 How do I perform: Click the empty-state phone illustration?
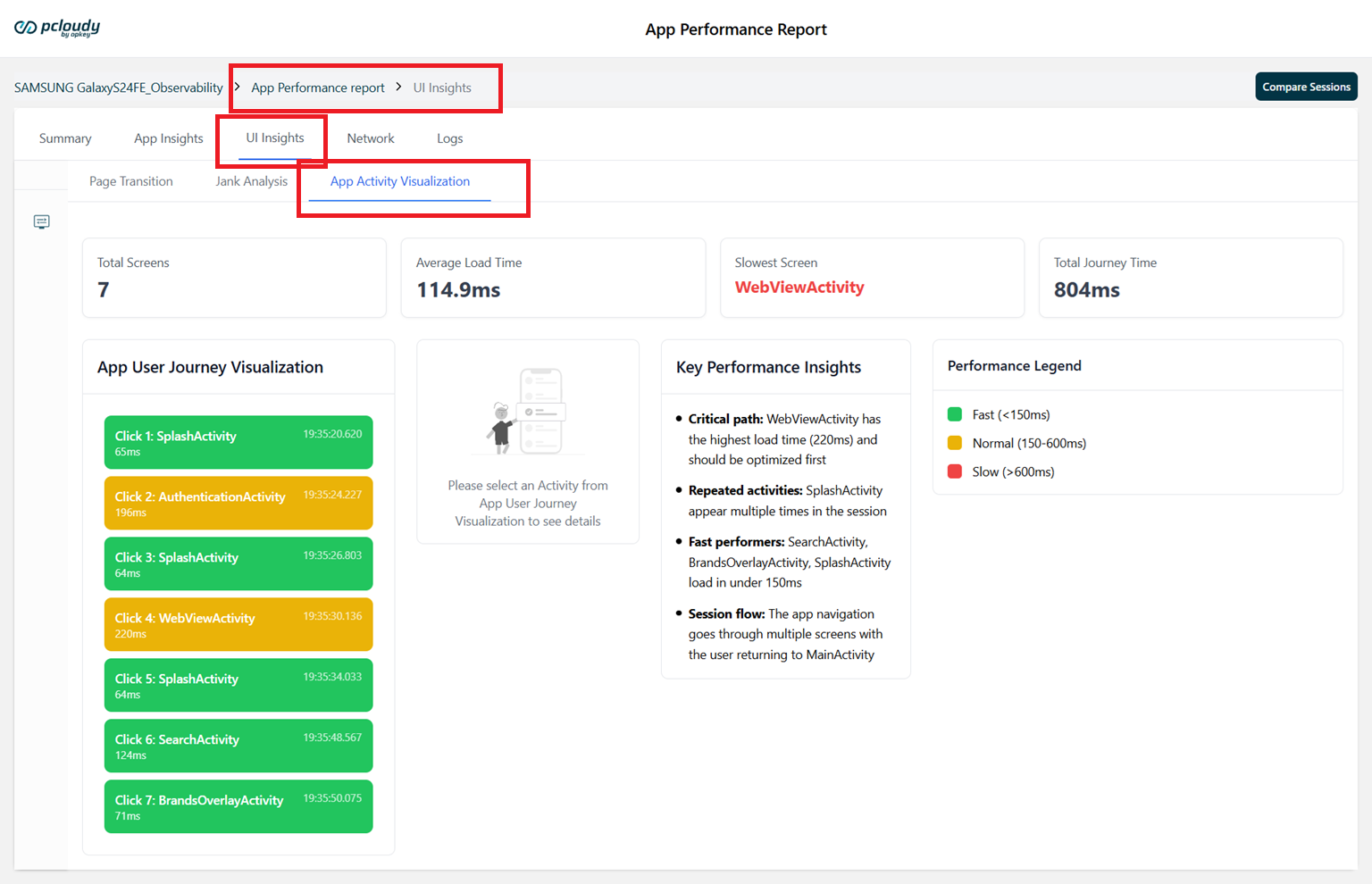(x=528, y=412)
